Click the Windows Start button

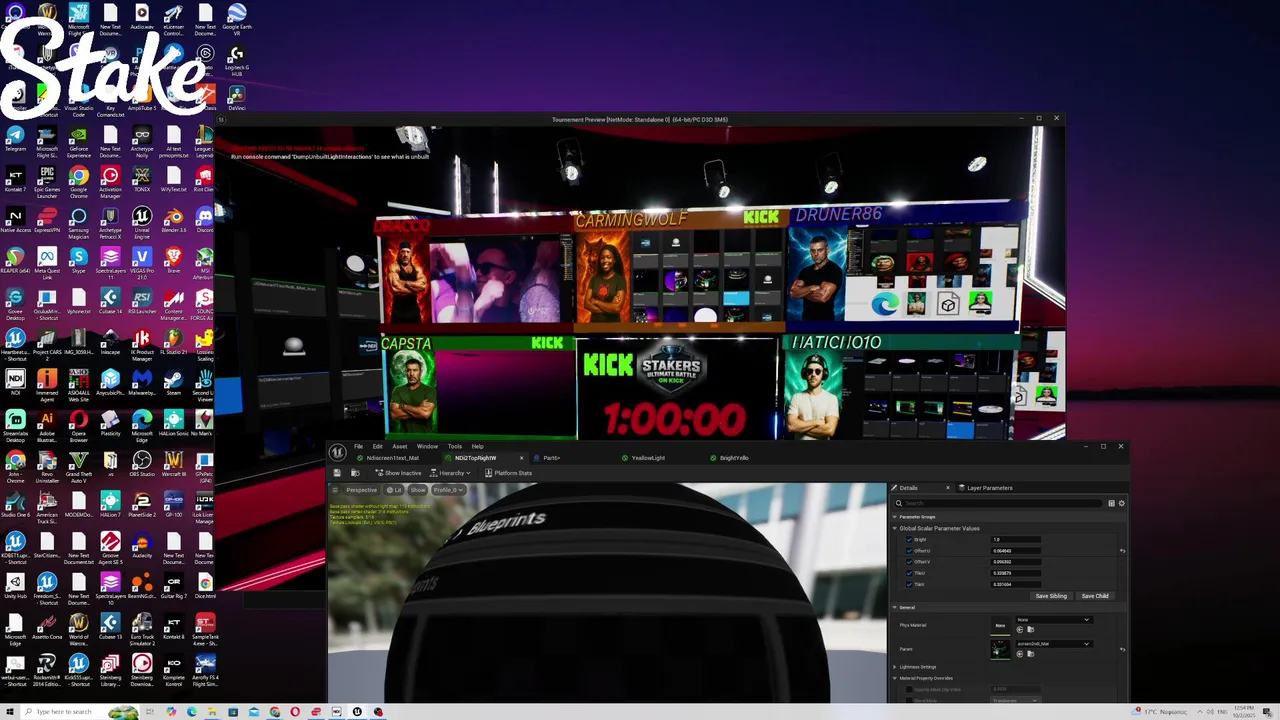pyautogui.click(x=11, y=712)
